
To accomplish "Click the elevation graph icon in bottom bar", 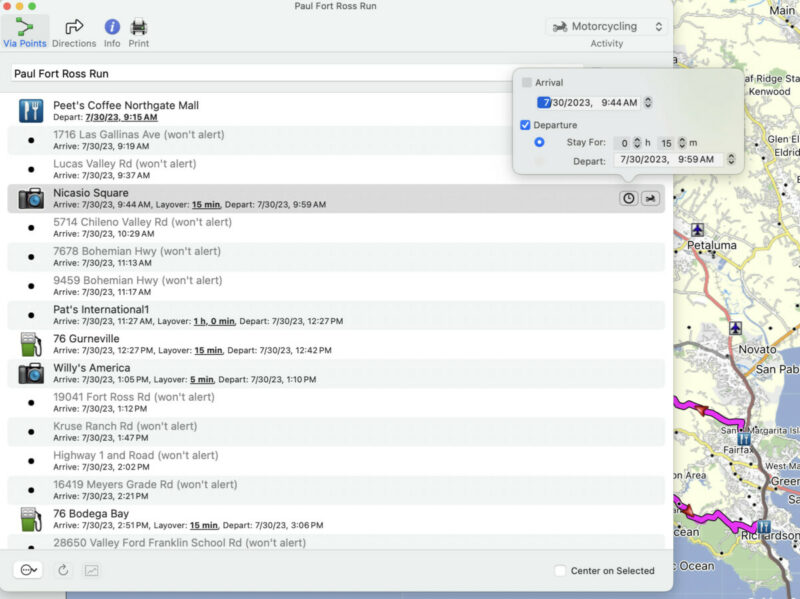I will [x=92, y=570].
